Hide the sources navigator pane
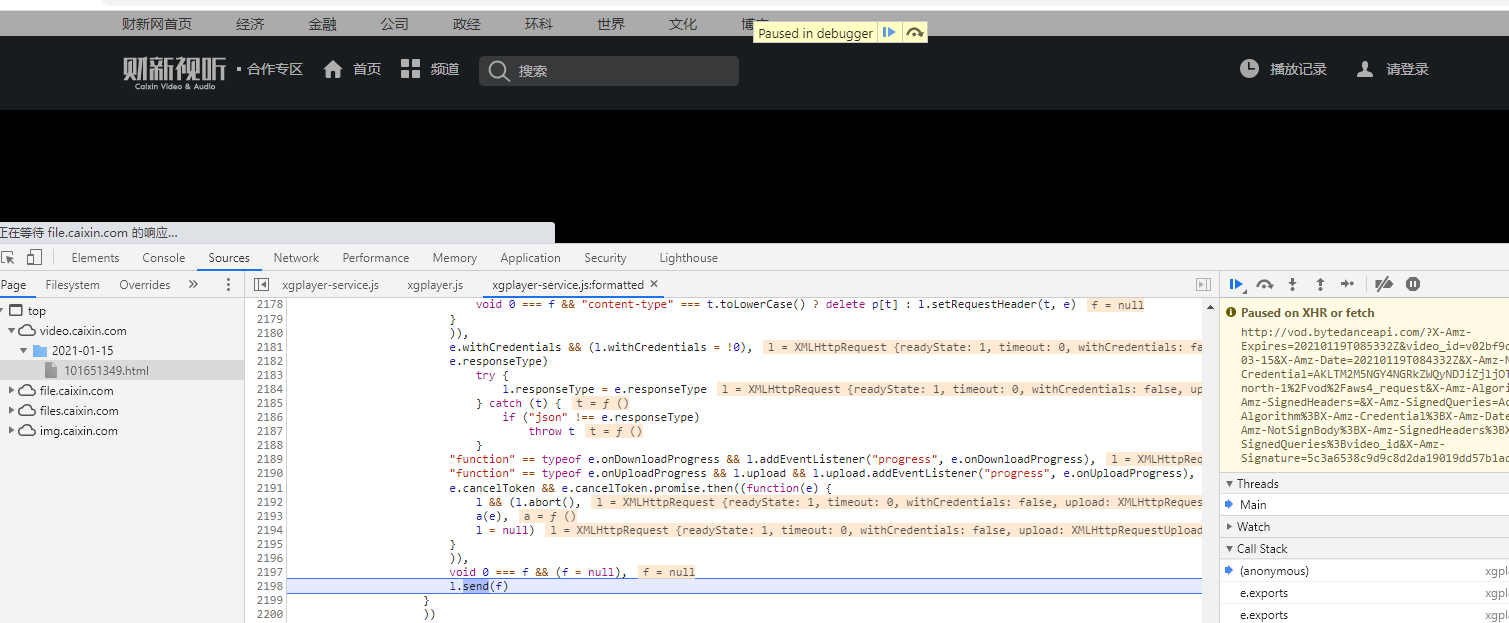Viewport: 1509px width, 623px height. pyautogui.click(x=262, y=285)
